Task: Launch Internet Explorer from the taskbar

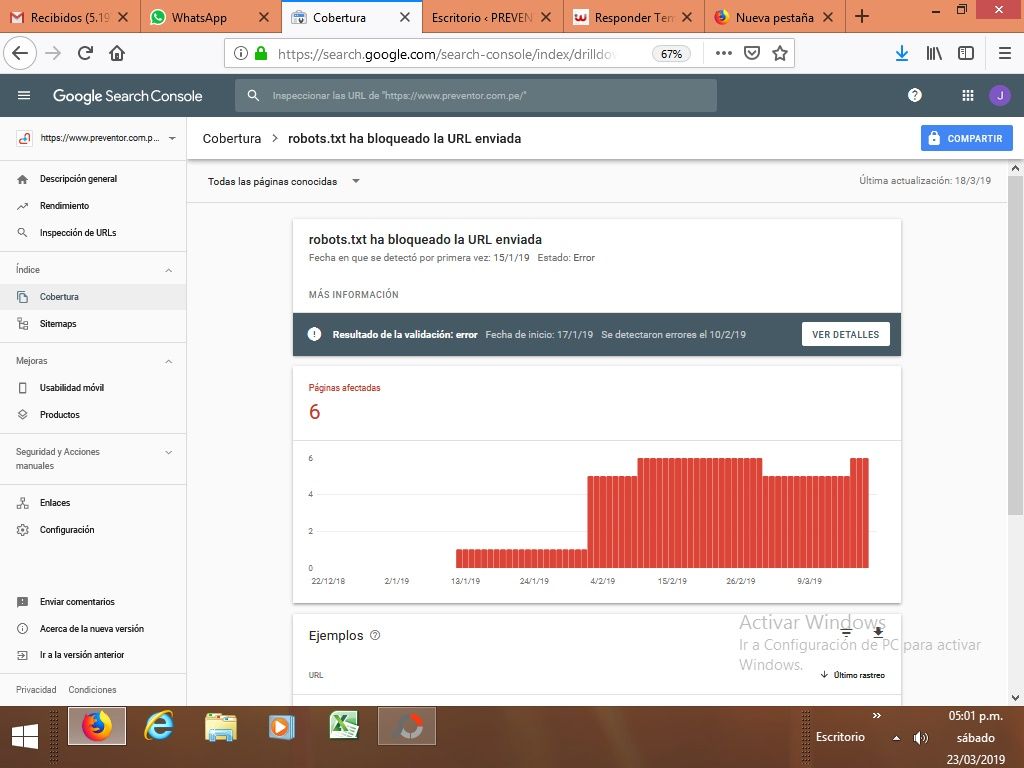Action: pyautogui.click(x=159, y=726)
